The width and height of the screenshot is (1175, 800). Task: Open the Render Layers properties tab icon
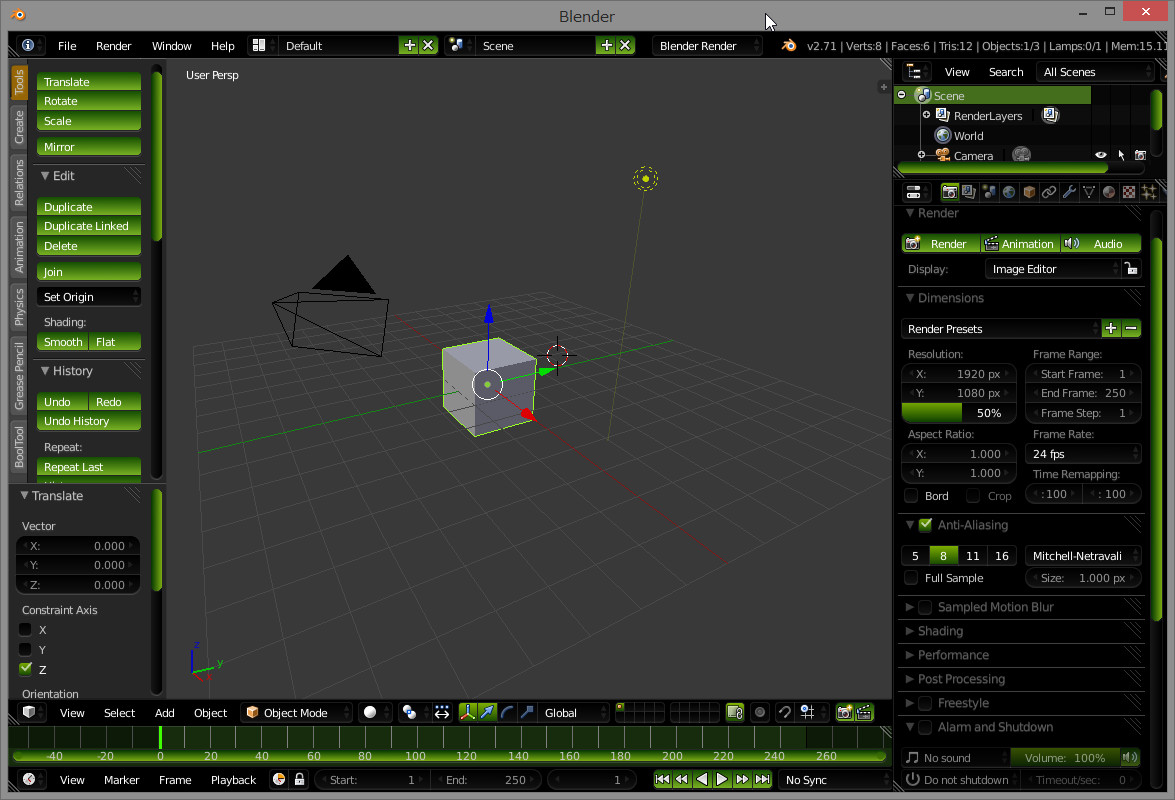coord(969,192)
